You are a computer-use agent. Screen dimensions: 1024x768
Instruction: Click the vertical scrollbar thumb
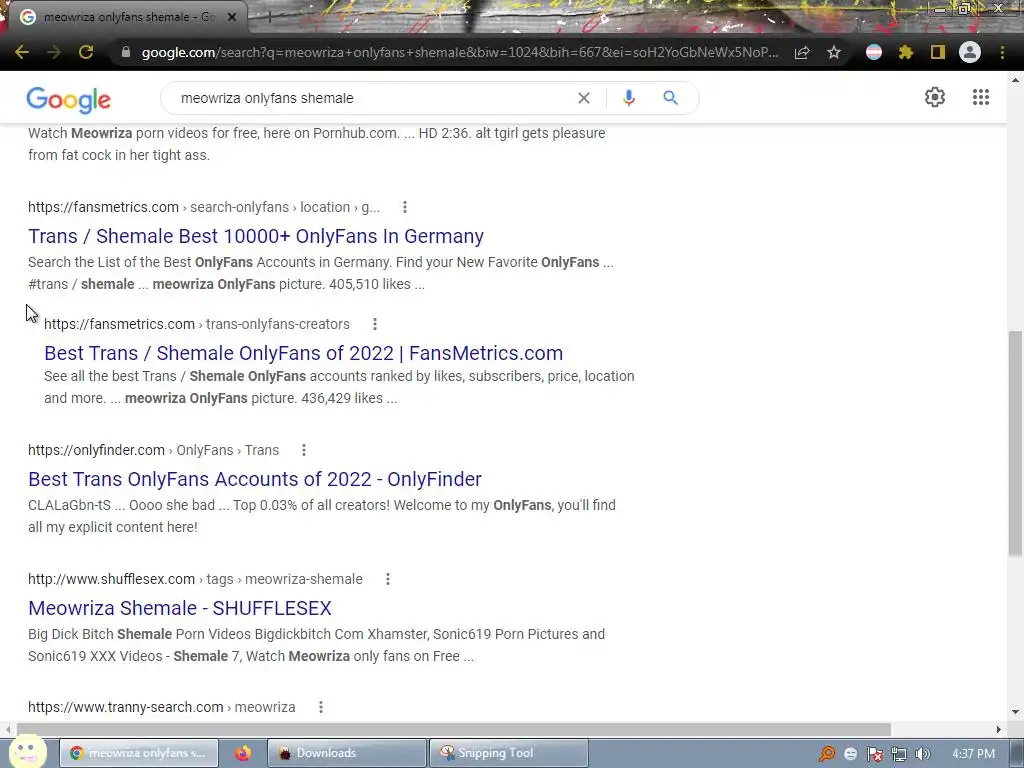[1015, 443]
